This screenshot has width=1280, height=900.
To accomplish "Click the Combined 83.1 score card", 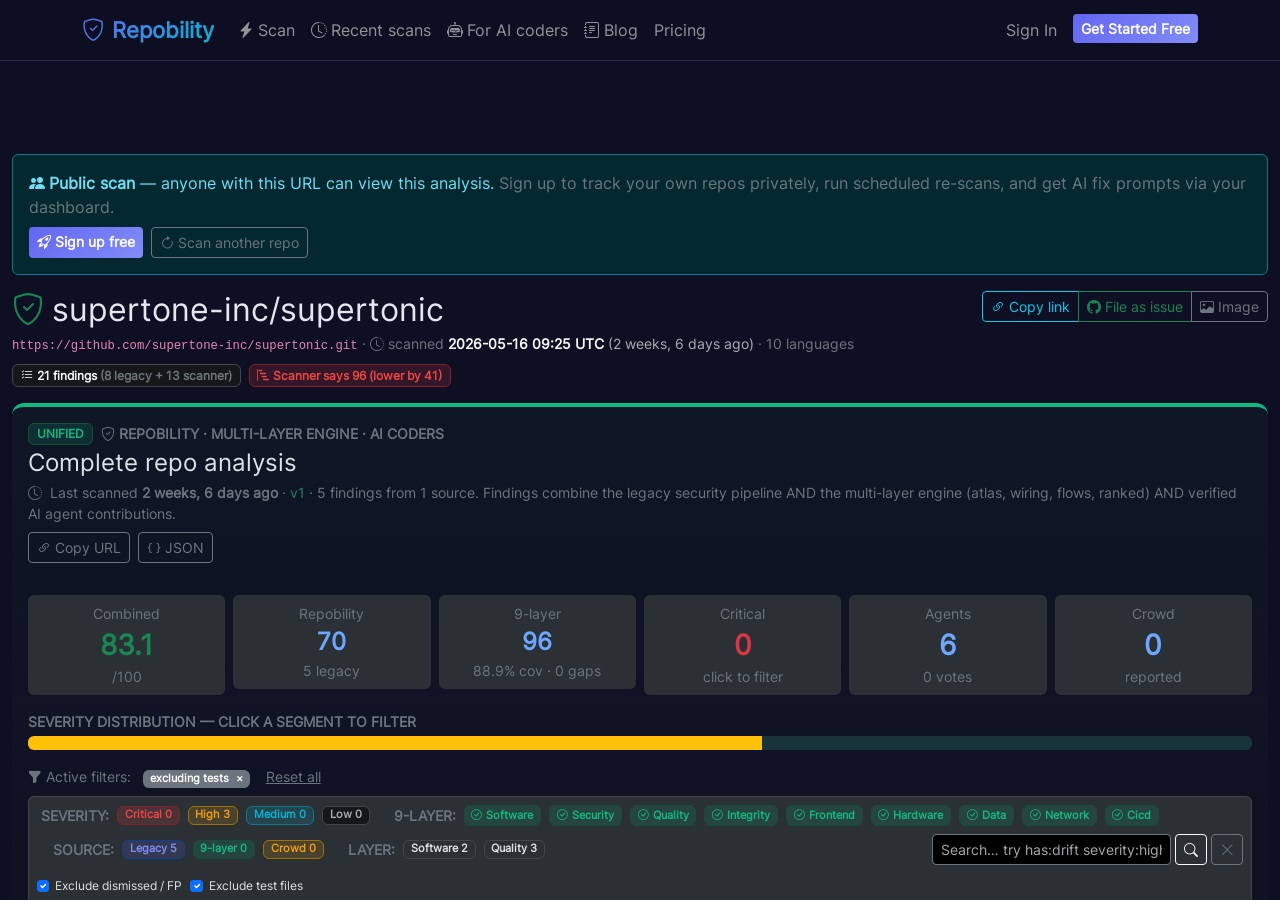I will (x=126, y=645).
